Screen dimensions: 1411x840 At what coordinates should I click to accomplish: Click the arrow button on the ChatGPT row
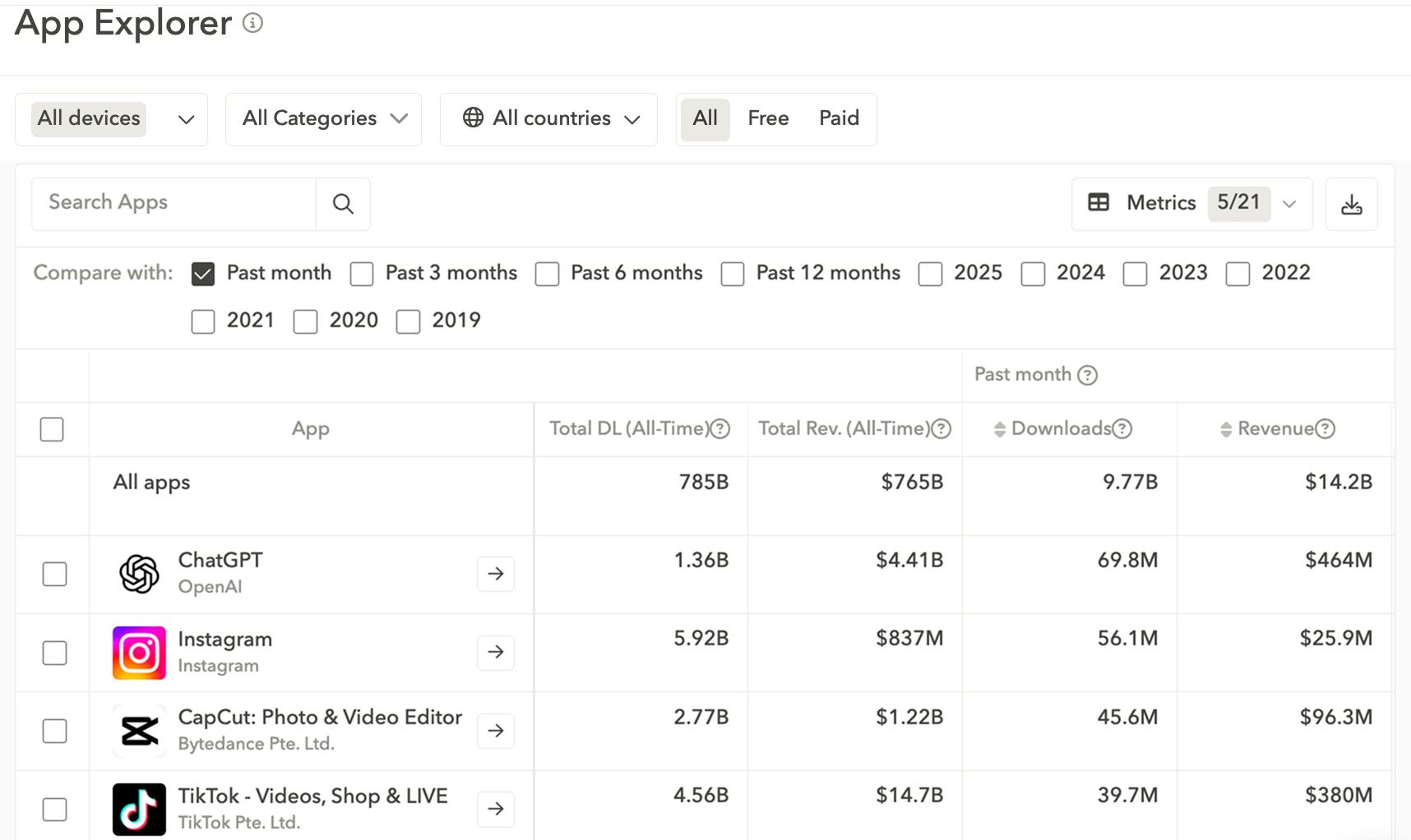pyautogui.click(x=495, y=573)
